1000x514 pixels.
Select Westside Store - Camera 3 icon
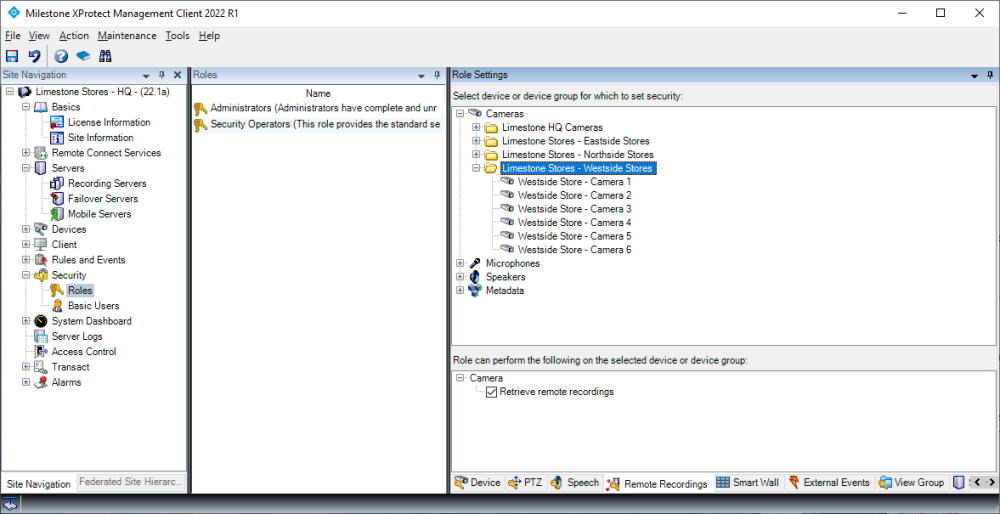tap(507, 209)
